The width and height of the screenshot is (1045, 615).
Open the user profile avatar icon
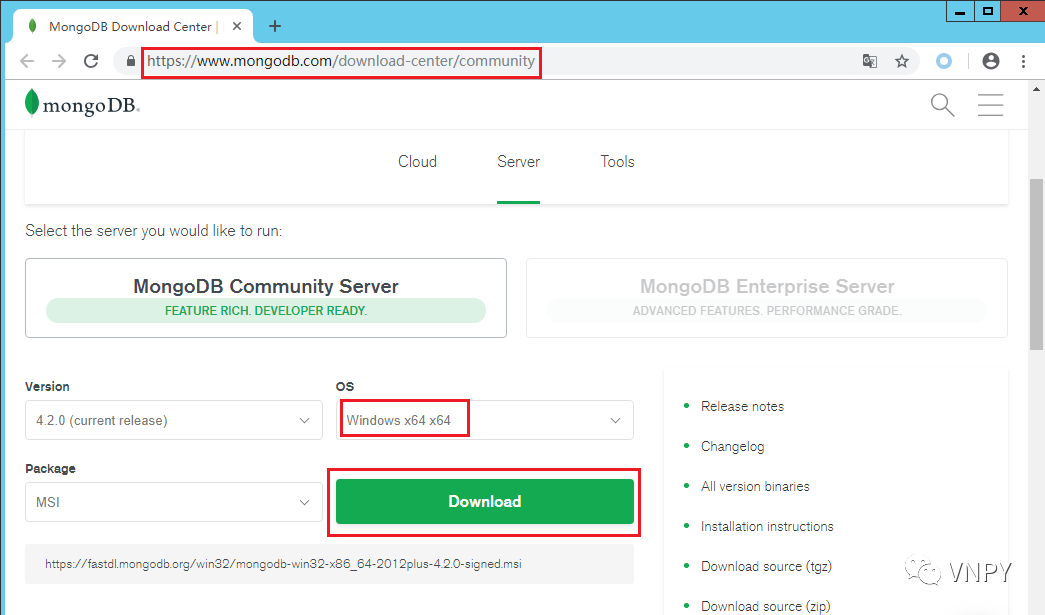tap(991, 61)
